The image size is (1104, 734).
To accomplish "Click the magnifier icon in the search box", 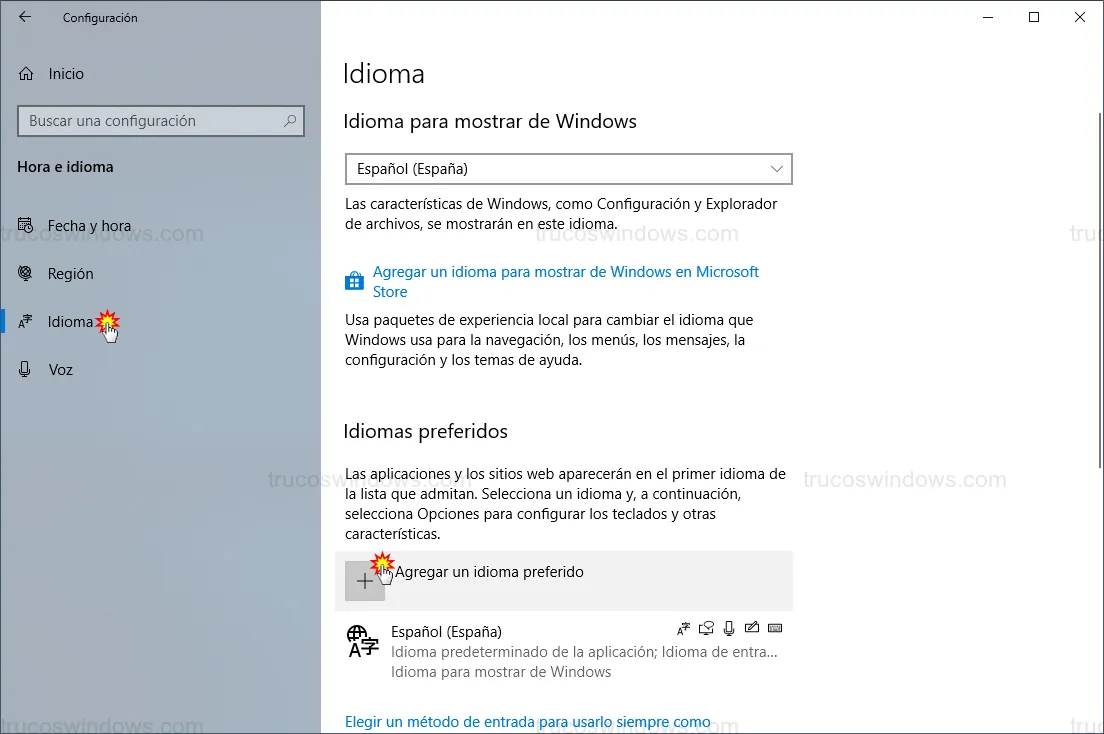I will pyautogui.click(x=290, y=121).
